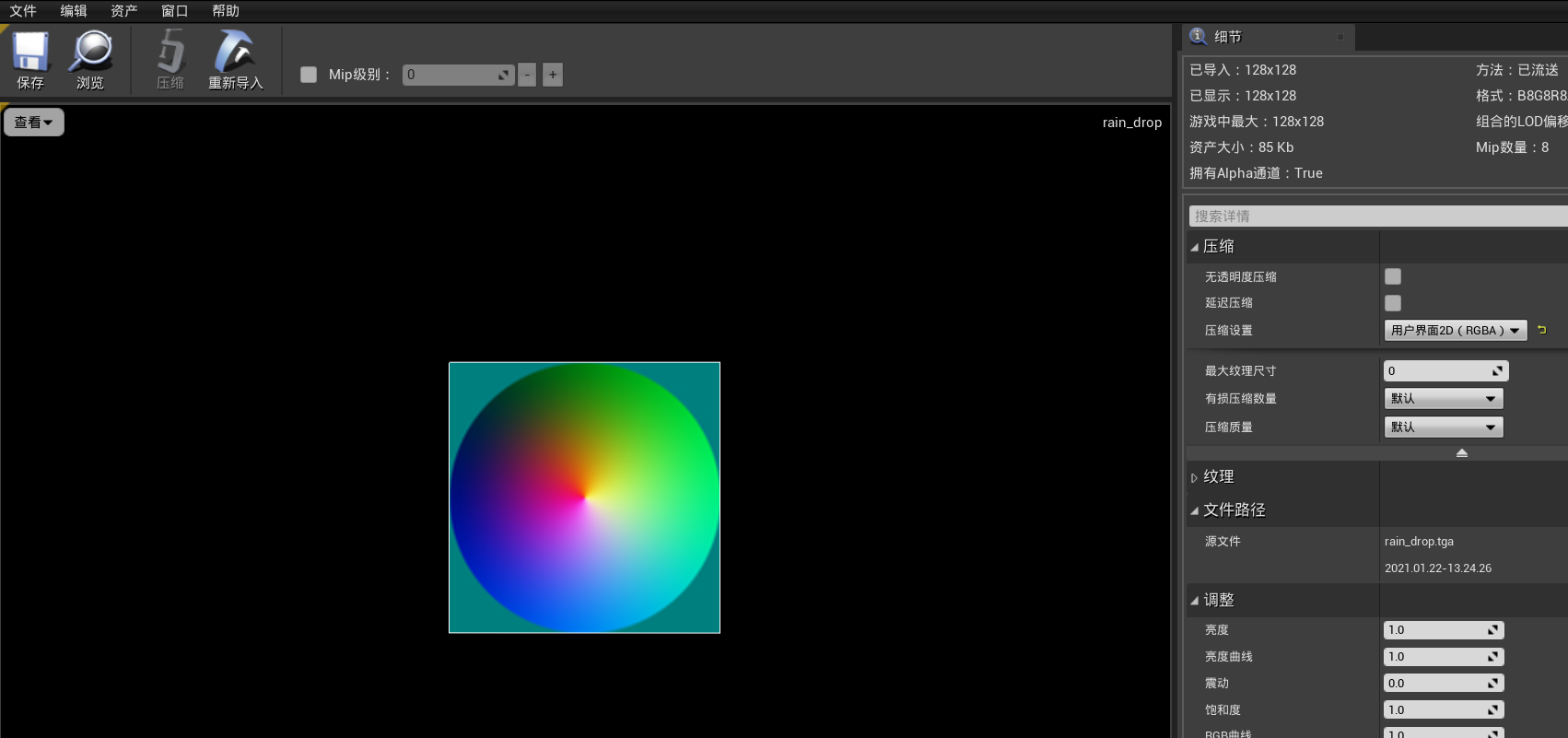Screen dimensions: 1568x738
Task: Open the 资产 menu
Action: [x=124, y=11]
